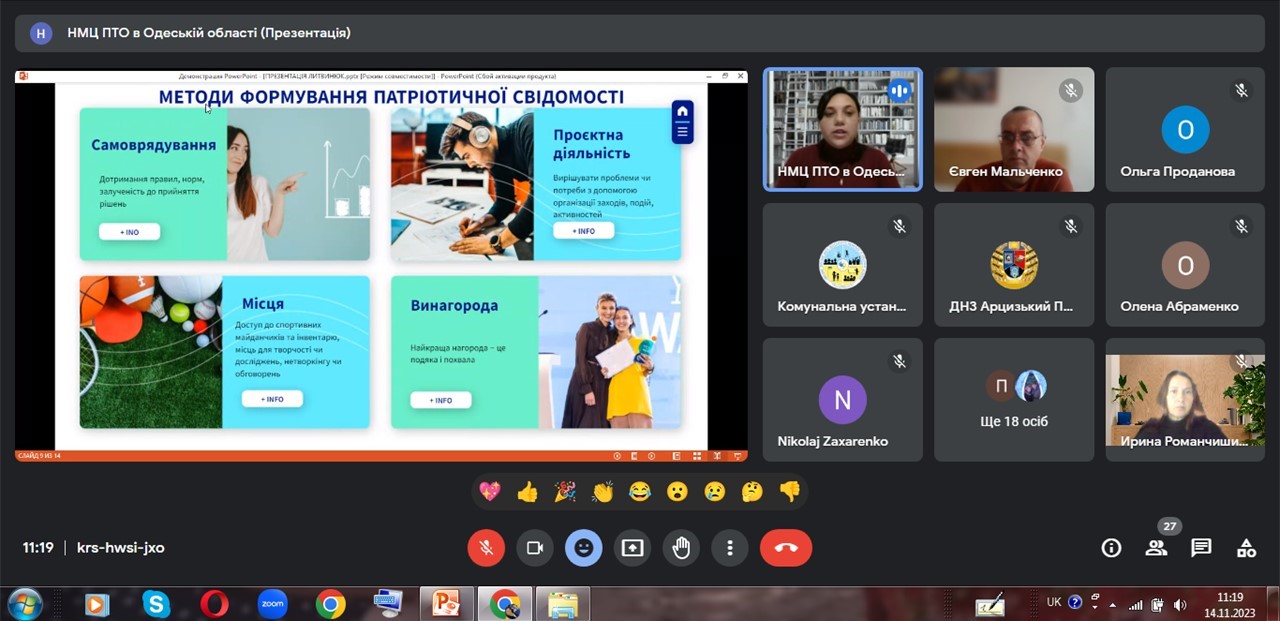The width and height of the screenshot is (1280, 621).
Task: Expand the "Ще 18 осіб" participants tile
Action: [1014, 400]
